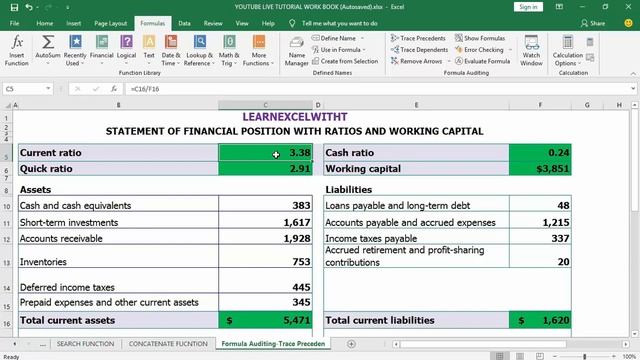The height and width of the screenshot is (360, 640).
Task: Switch to the Page Layout tab
Action: coord(110,23)
